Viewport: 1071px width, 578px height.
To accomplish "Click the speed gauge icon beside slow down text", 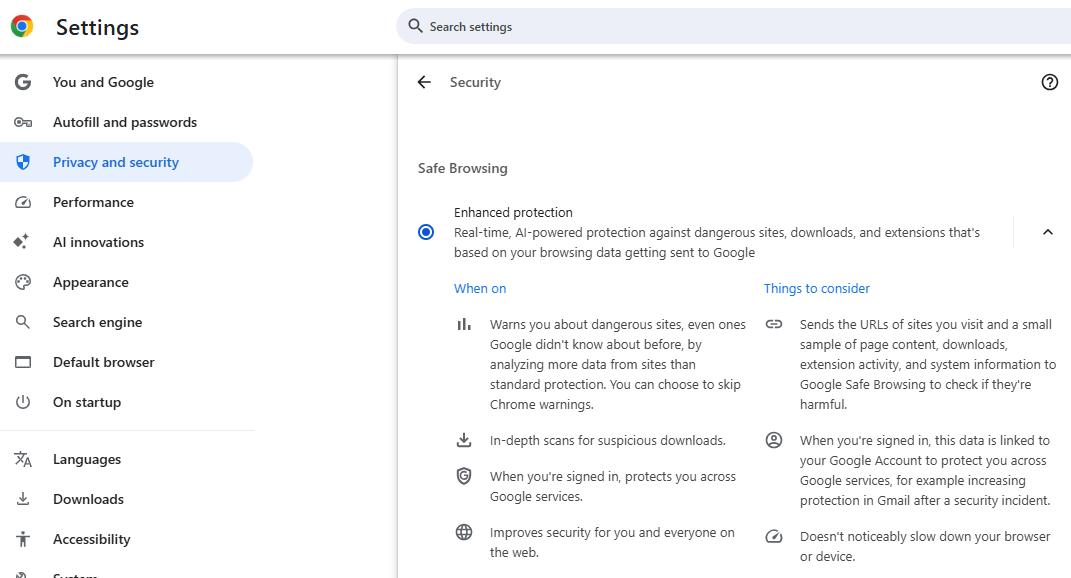I will coord(773,536).
